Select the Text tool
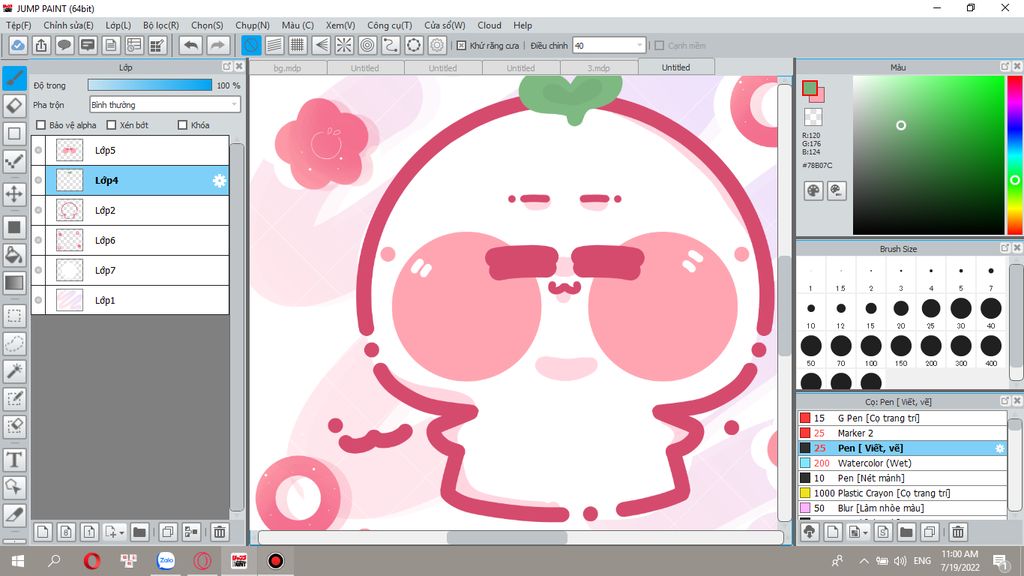The height and width of the screenshot is (576, 1024). point(14,460)
